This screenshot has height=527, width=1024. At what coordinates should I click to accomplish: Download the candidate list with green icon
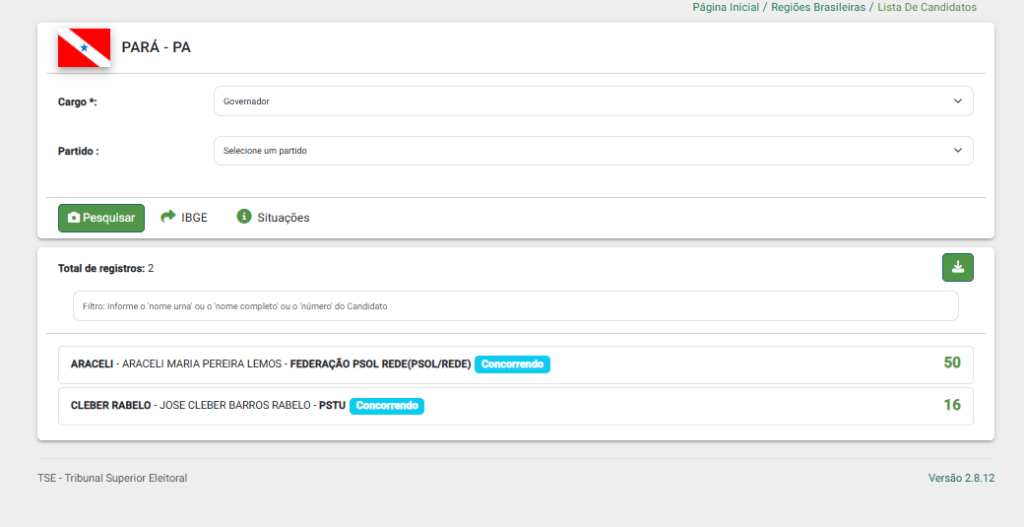coord(957,268)
